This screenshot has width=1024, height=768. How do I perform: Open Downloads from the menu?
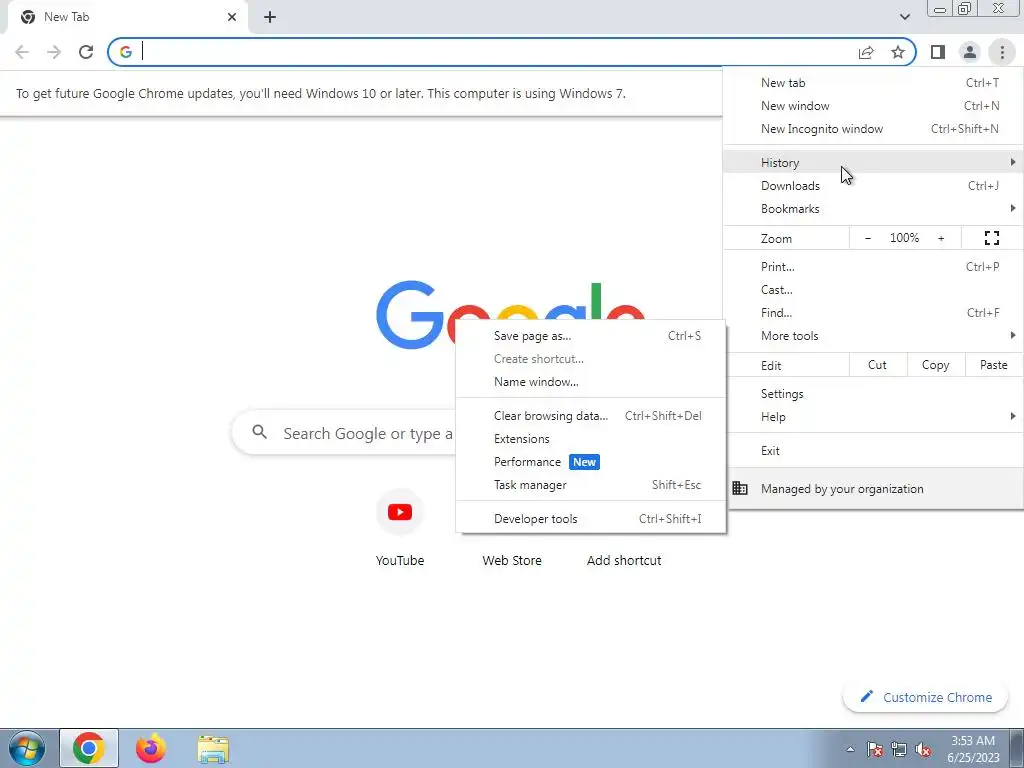click(873, 185)
